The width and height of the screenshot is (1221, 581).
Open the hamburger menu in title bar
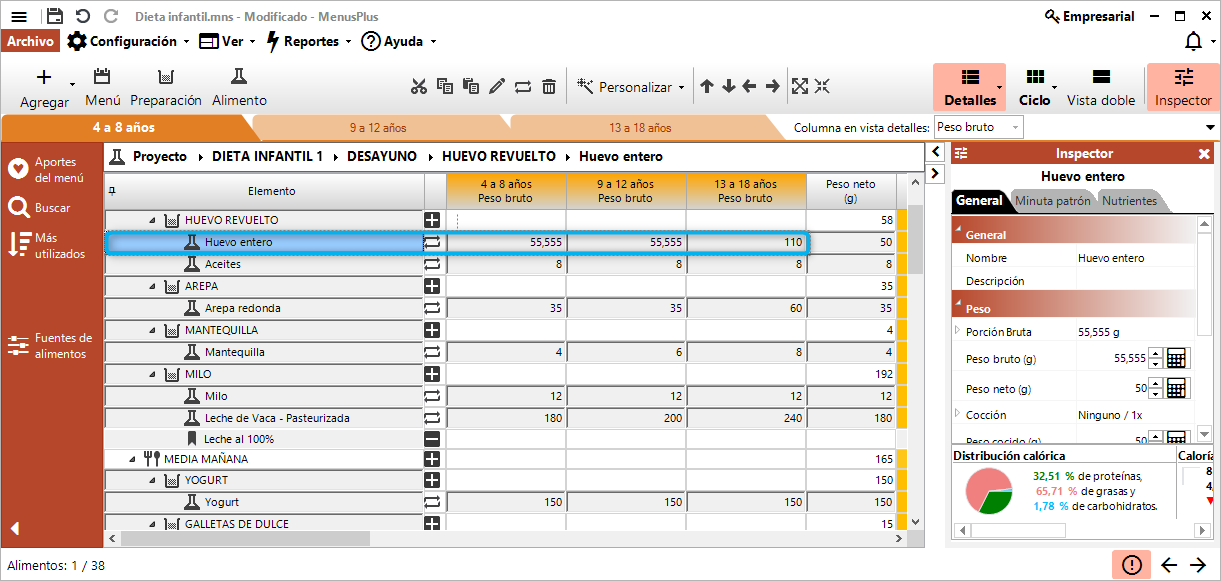19,16
